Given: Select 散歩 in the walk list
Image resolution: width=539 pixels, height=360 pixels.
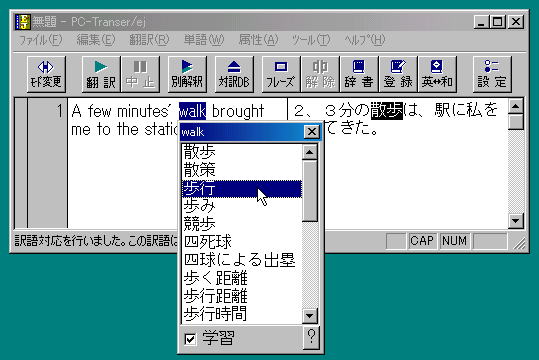Looking at the screenshot, I should [242, 152].
